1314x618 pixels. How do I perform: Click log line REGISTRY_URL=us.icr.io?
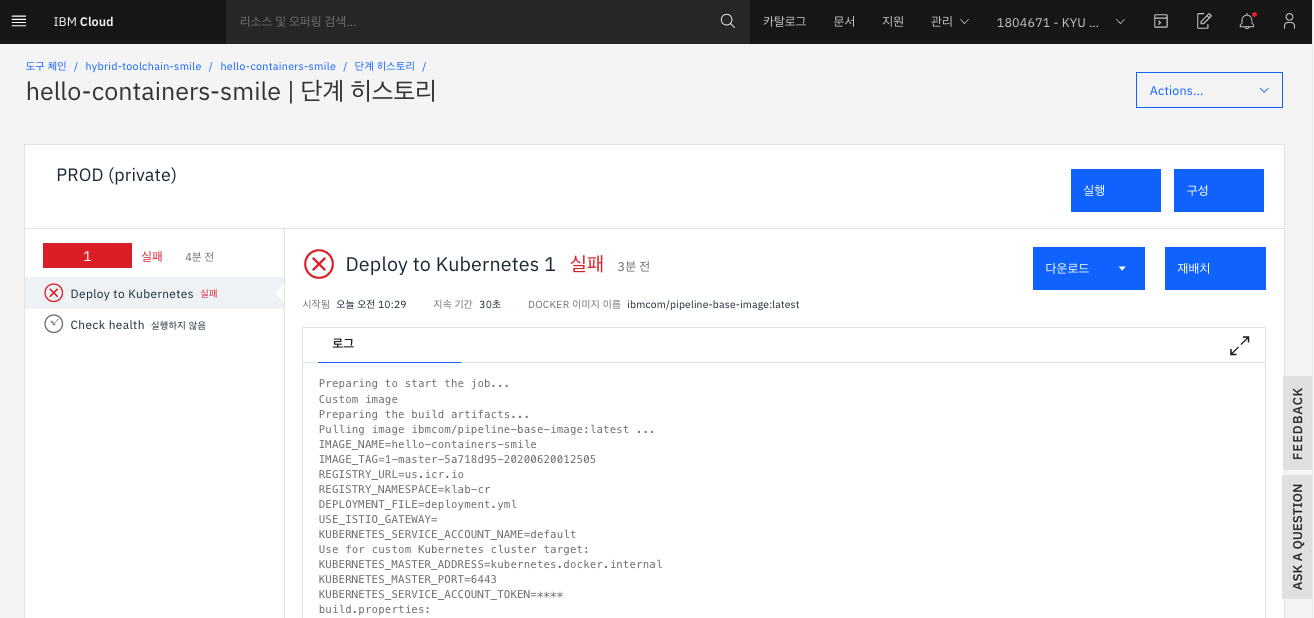pos(391,474)
